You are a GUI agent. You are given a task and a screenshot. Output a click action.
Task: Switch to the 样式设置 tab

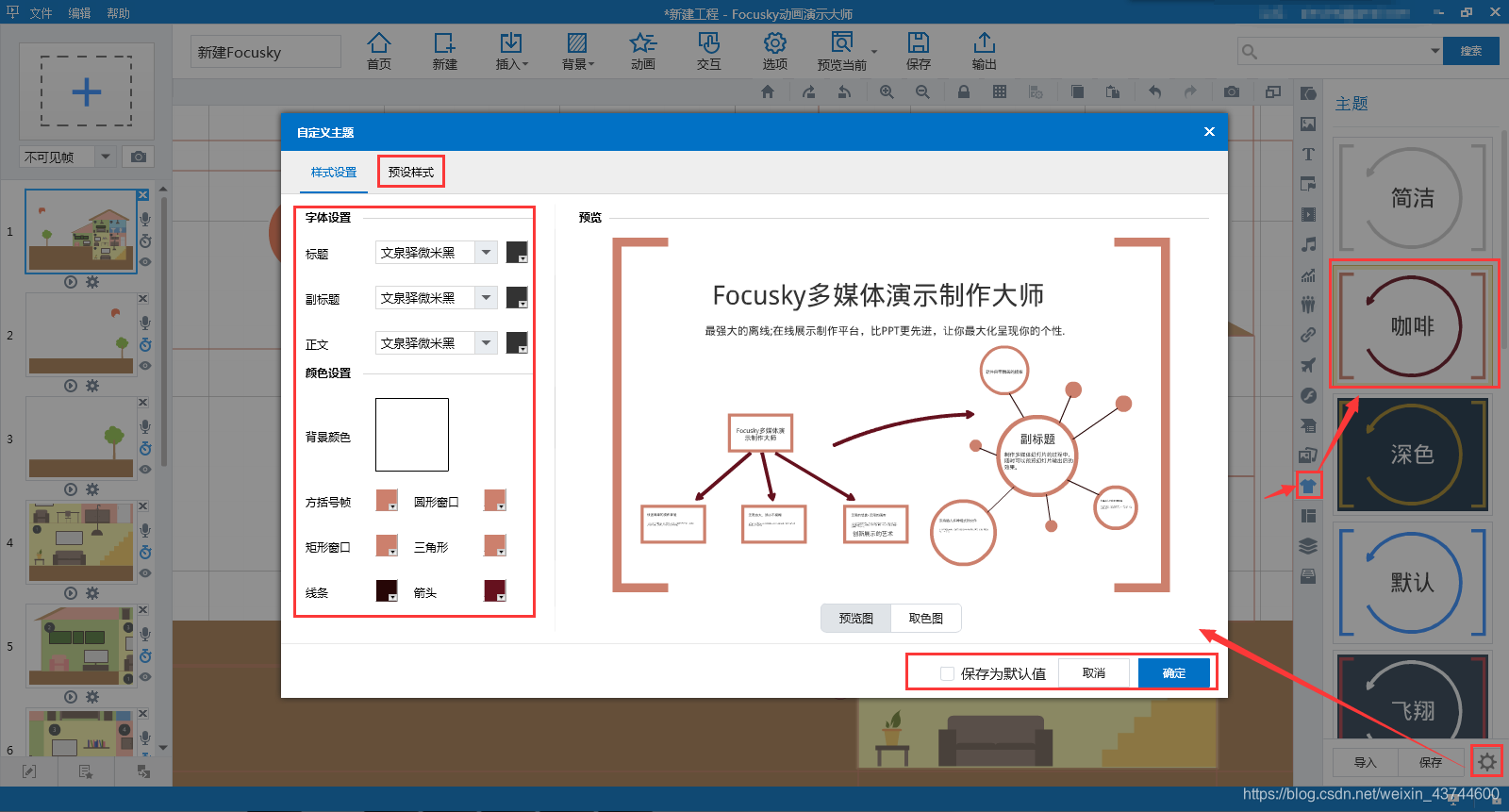[334, 173]
